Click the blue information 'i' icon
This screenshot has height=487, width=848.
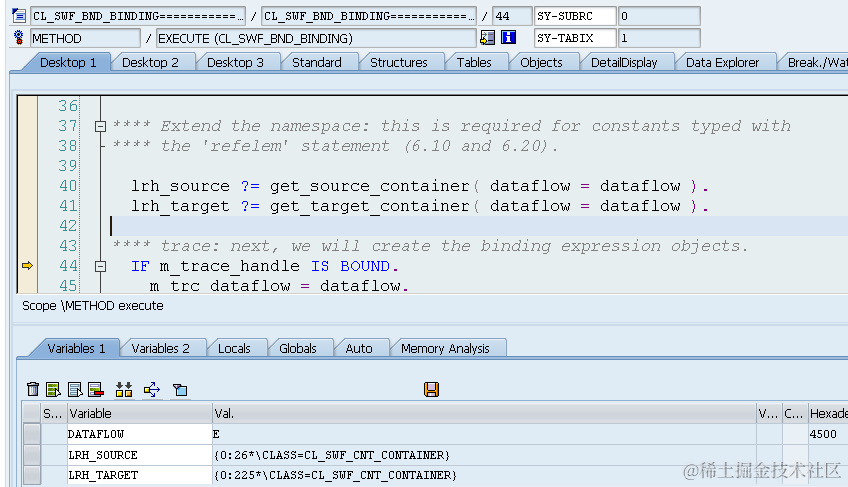(x=508, y=37)
